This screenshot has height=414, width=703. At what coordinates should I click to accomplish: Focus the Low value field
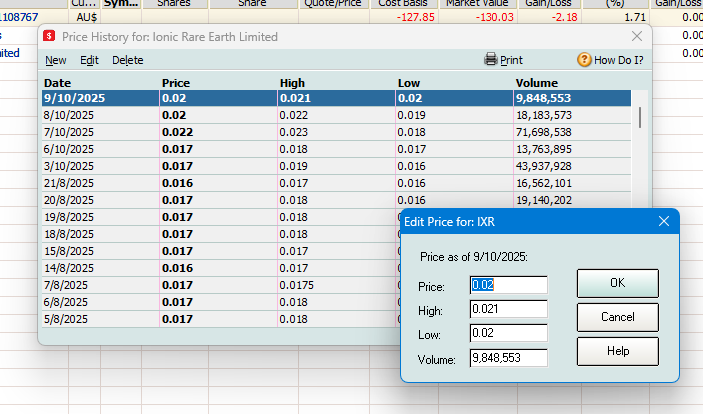[508, 333]
